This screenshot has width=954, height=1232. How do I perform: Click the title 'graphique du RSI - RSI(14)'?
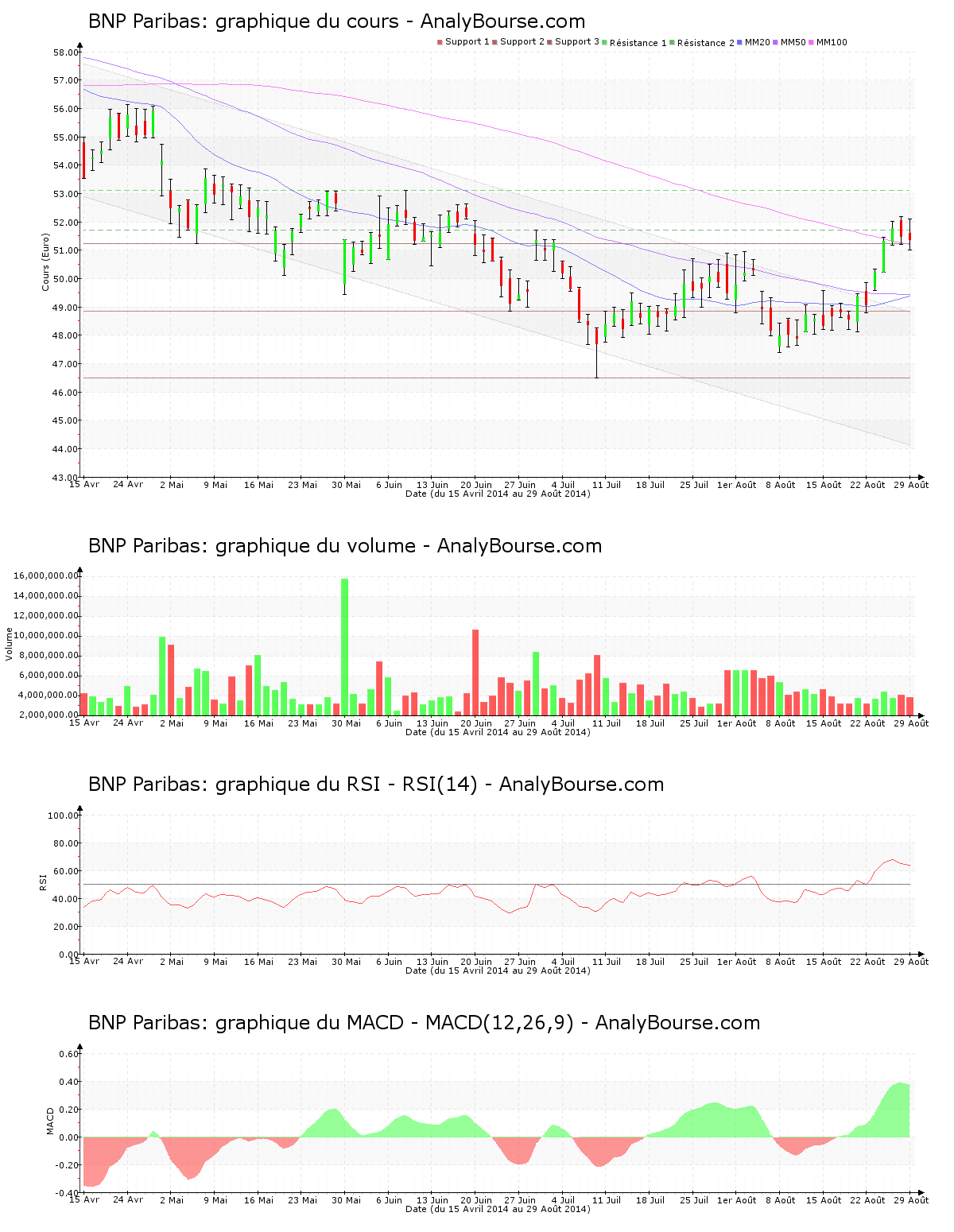pos(347,785)
